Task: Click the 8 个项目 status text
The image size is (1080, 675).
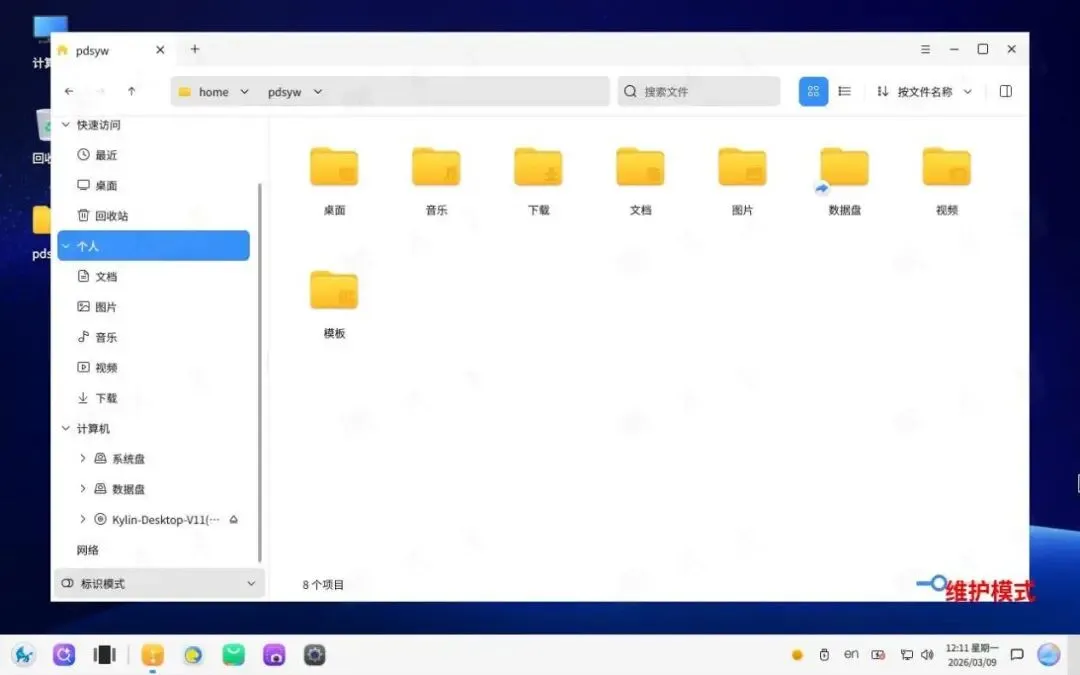Action: point(323,585)
